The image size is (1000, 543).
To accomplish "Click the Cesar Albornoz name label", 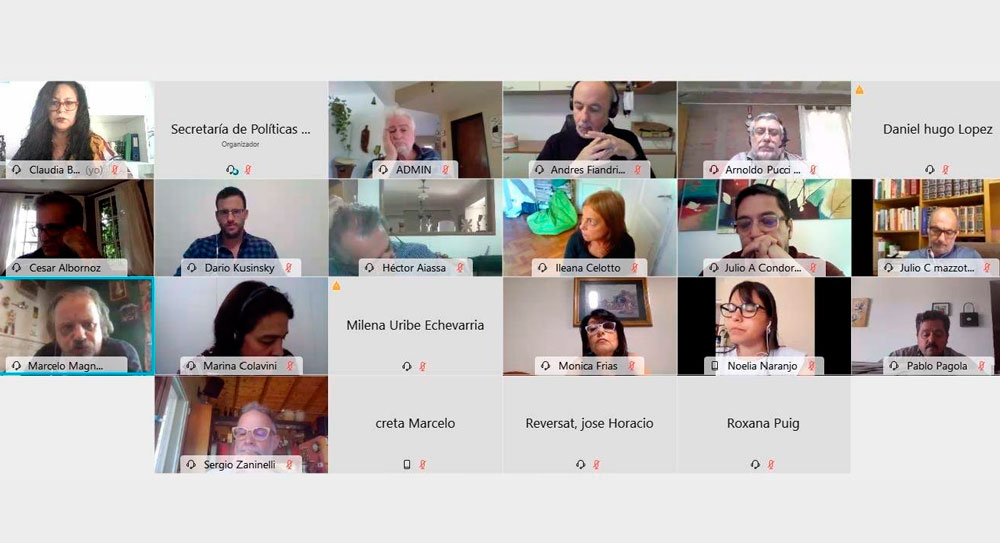I will [x=64, y=268].
